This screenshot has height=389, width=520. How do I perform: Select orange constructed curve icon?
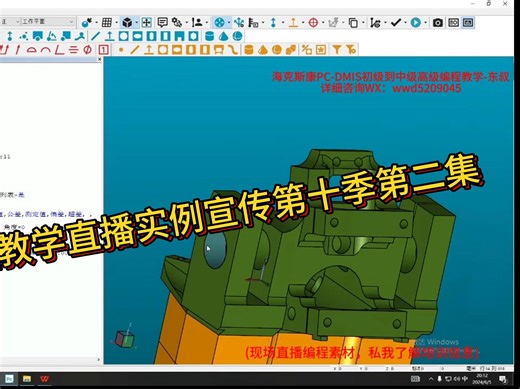[233, 50]
